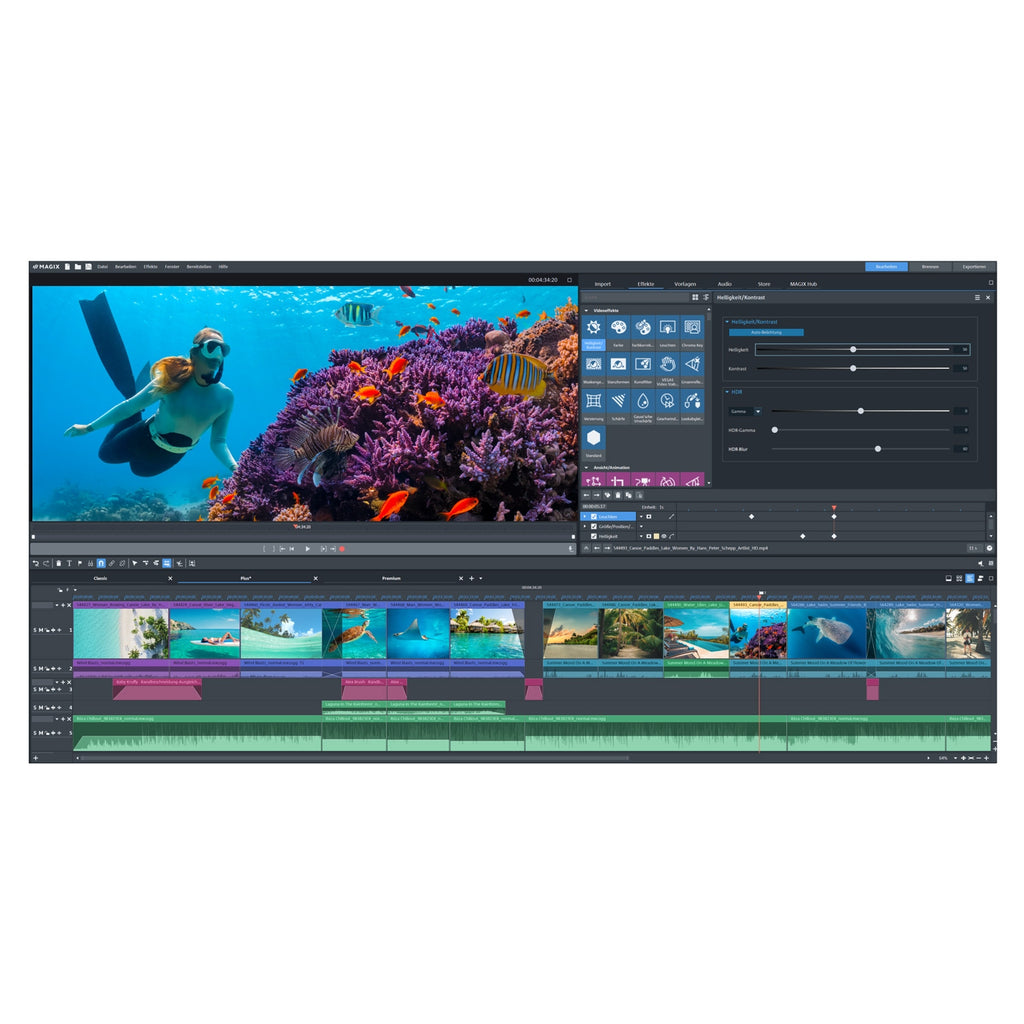This screenshot has width=1024, height=1024.
Task: Select the Gauss'sche Unschärfe droplet tile
Action: (643, 406)
